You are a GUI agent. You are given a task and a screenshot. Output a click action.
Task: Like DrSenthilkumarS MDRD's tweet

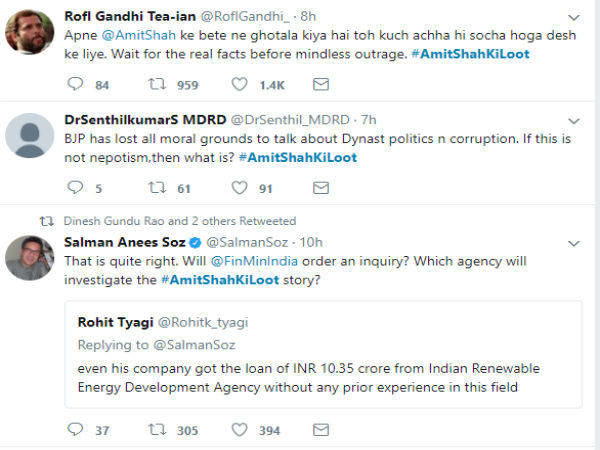[x=240, y=188]
